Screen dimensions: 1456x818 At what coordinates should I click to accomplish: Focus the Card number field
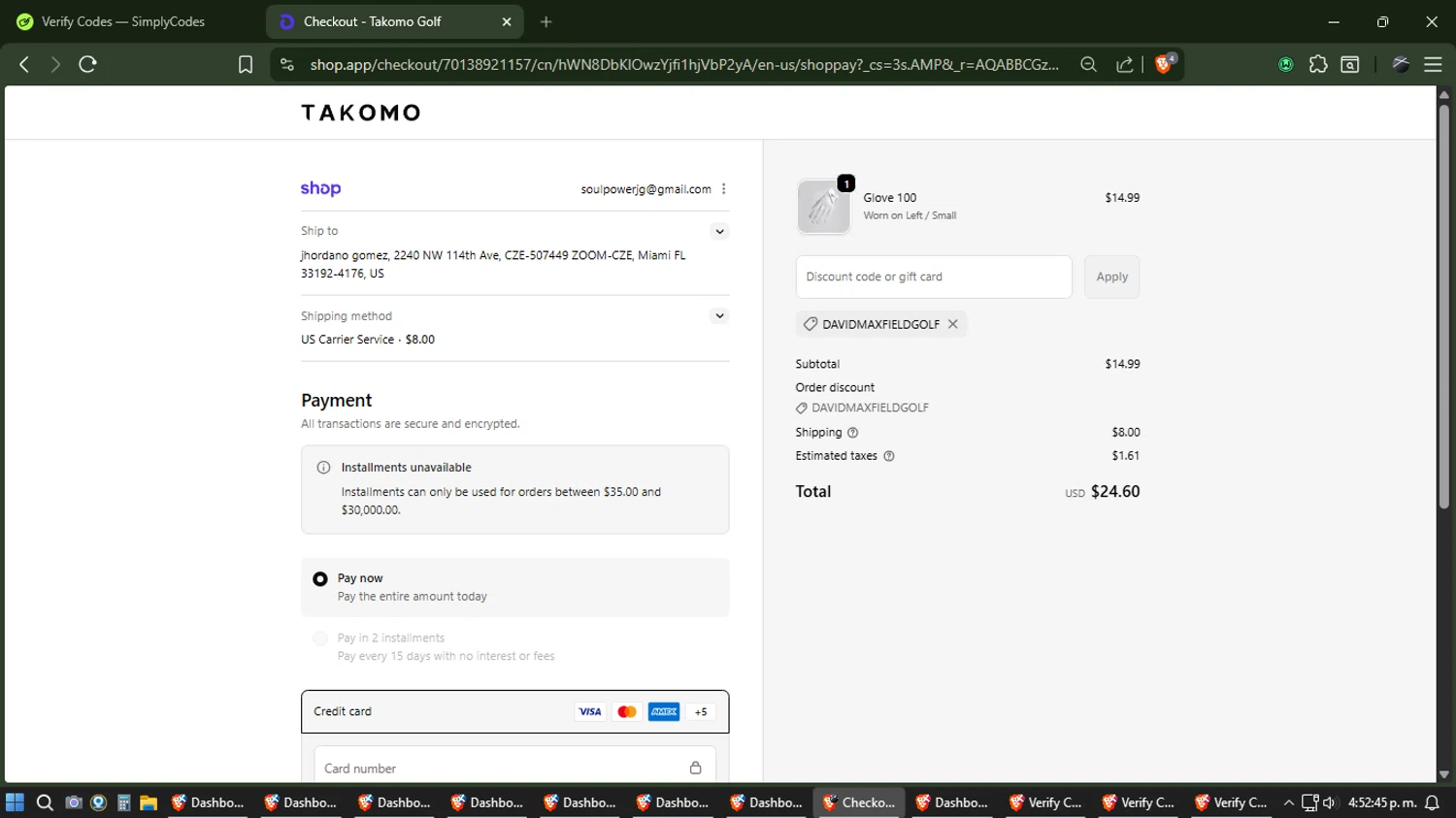pyautogui.click(x=514, y=768)
